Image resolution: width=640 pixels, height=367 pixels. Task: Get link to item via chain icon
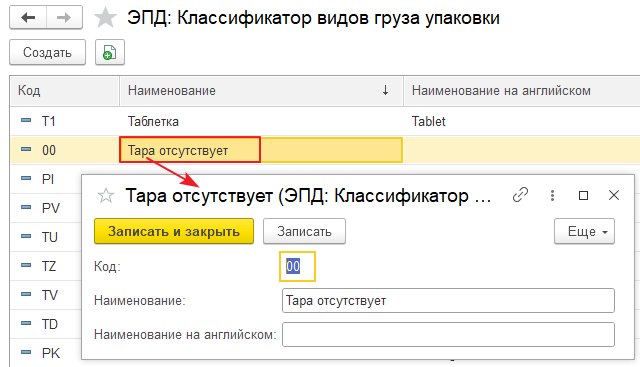pyautogui.click(x=520, y=195)
